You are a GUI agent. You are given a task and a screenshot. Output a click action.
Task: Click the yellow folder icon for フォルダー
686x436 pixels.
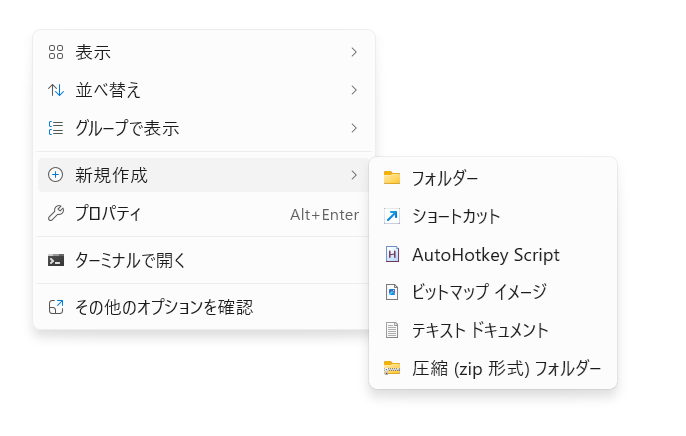[392, 178]
